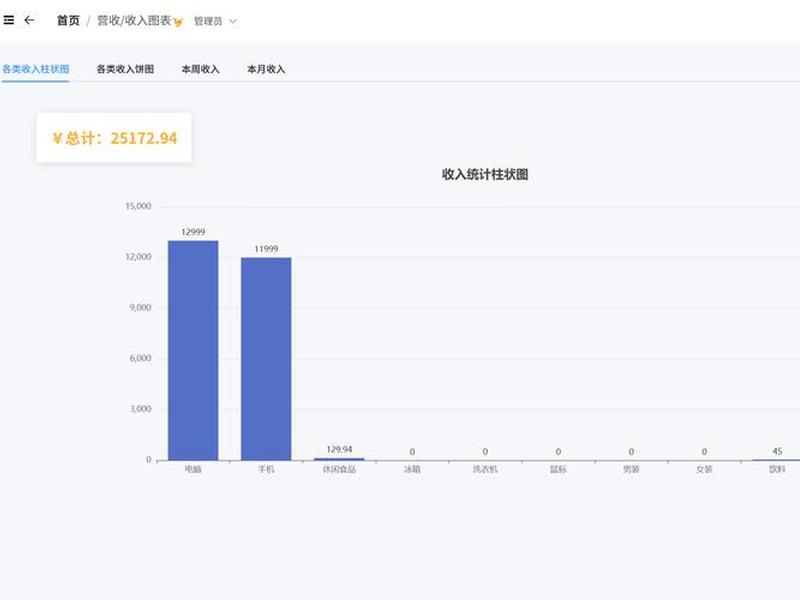The image size is (800, 600).
Task: Click the 手机 axis category label
Action: point(266,469)
